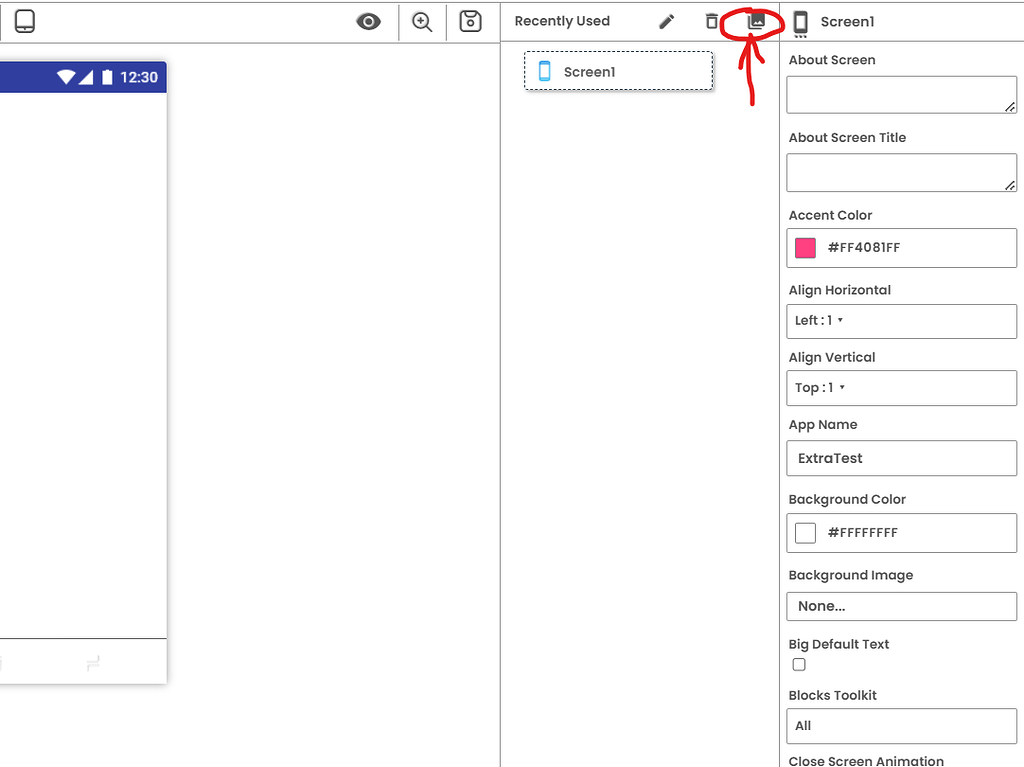Screen dimensions: 1024x767
Task: Open the preview eye icon
Action: point(368,20)
